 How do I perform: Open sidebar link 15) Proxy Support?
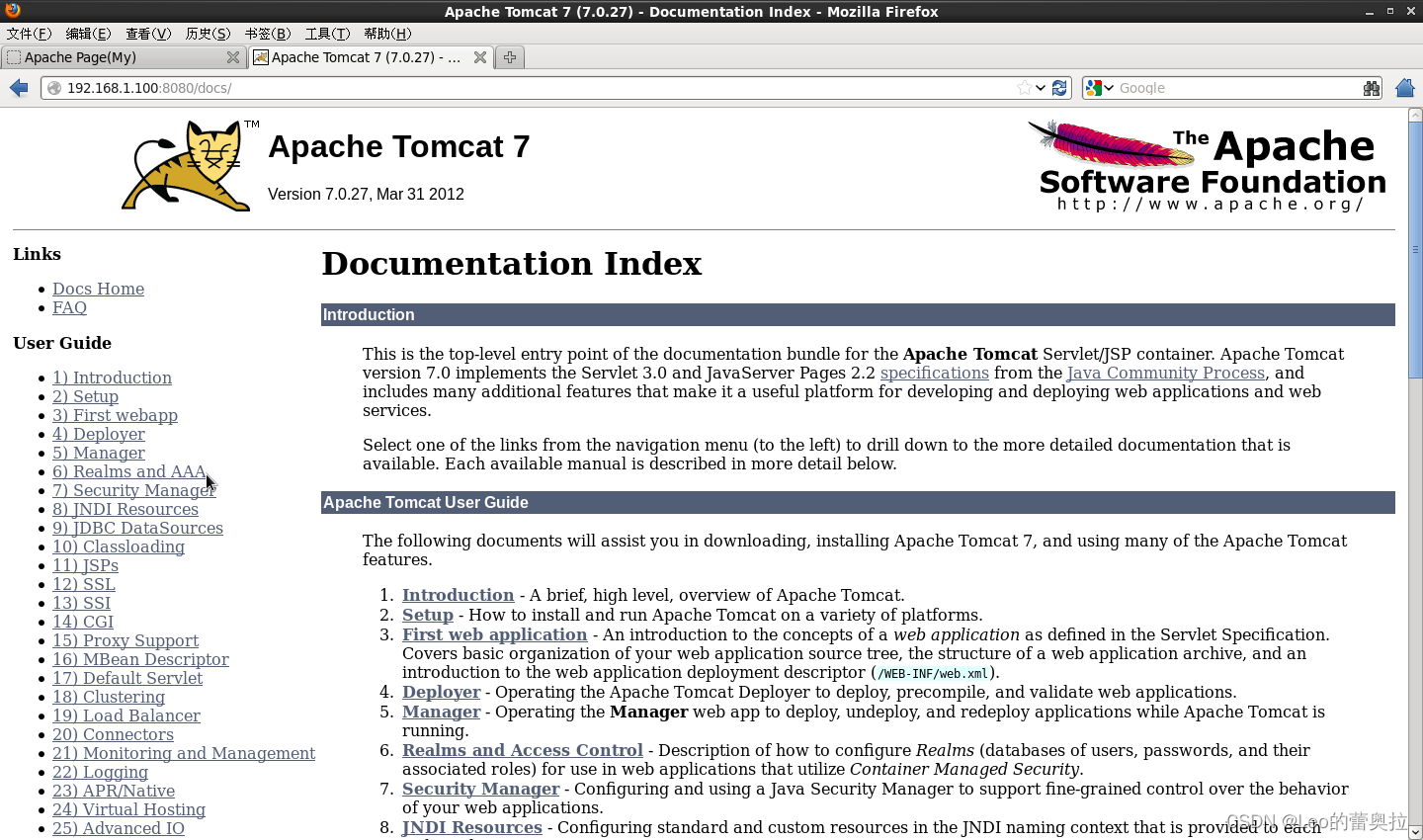coord(126,640)
